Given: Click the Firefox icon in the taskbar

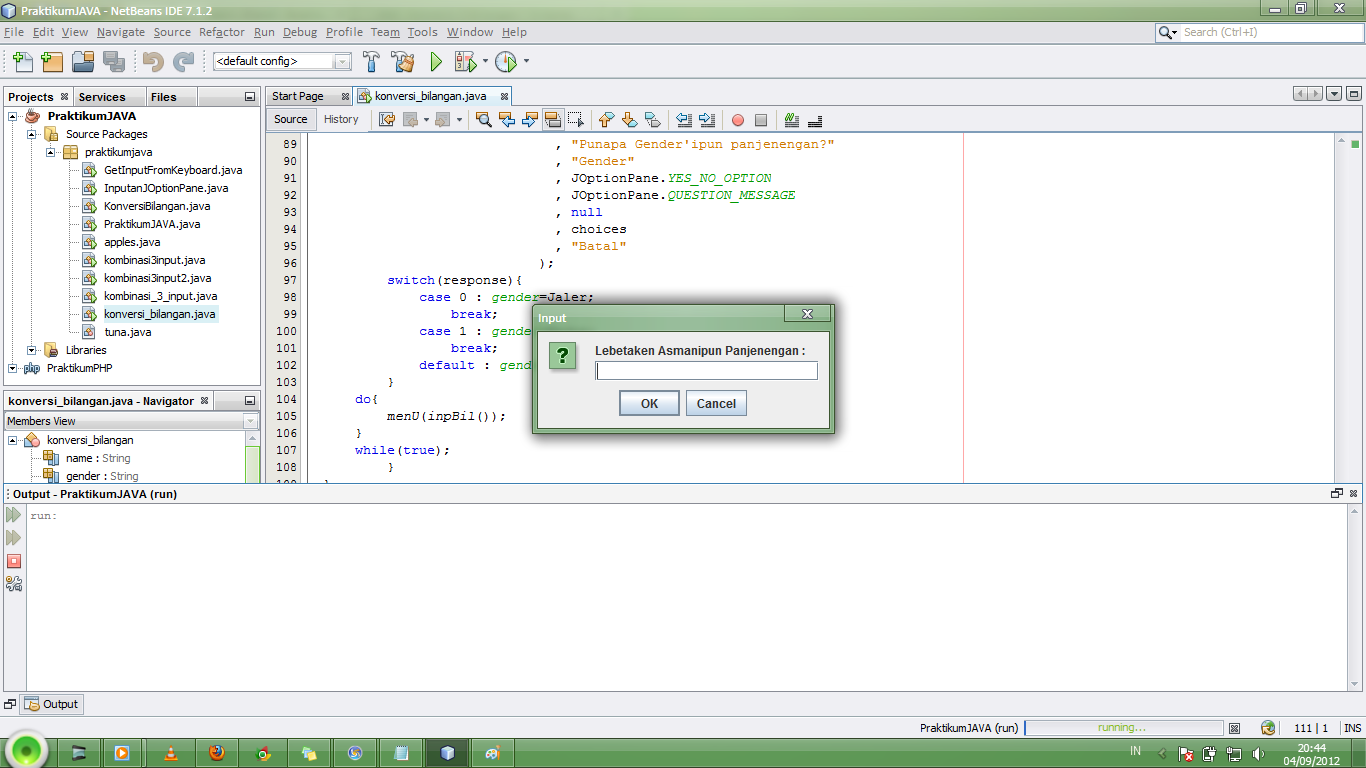Looking at the screenshot, I should click(217, 752).
